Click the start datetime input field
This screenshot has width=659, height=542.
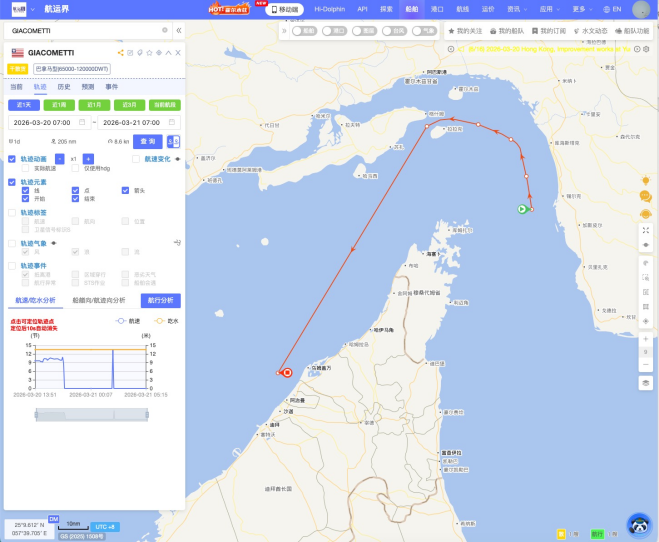(x=48, y=122)
